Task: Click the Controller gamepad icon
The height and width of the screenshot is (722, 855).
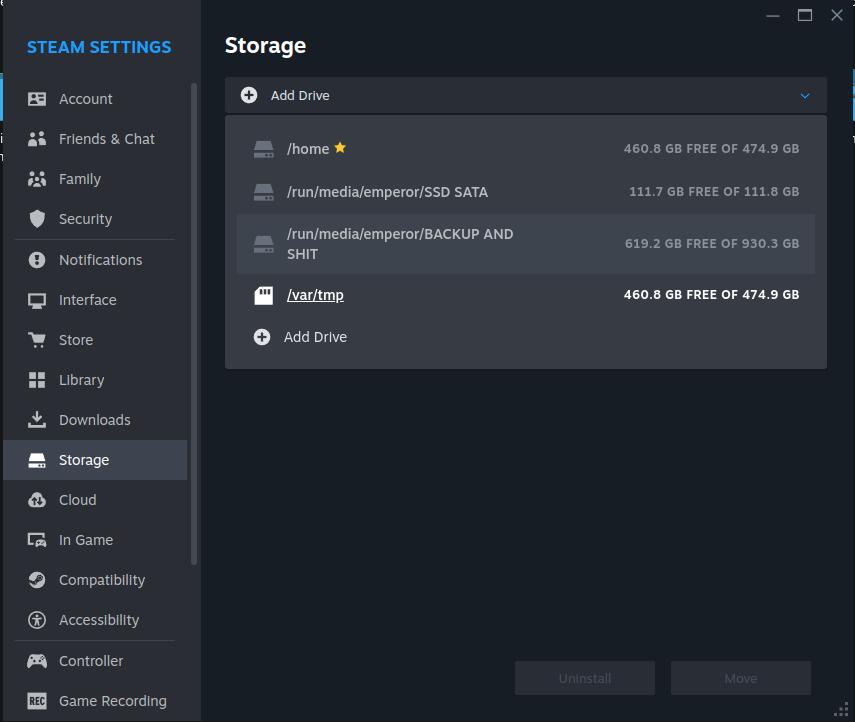Action: pos(37,661)
